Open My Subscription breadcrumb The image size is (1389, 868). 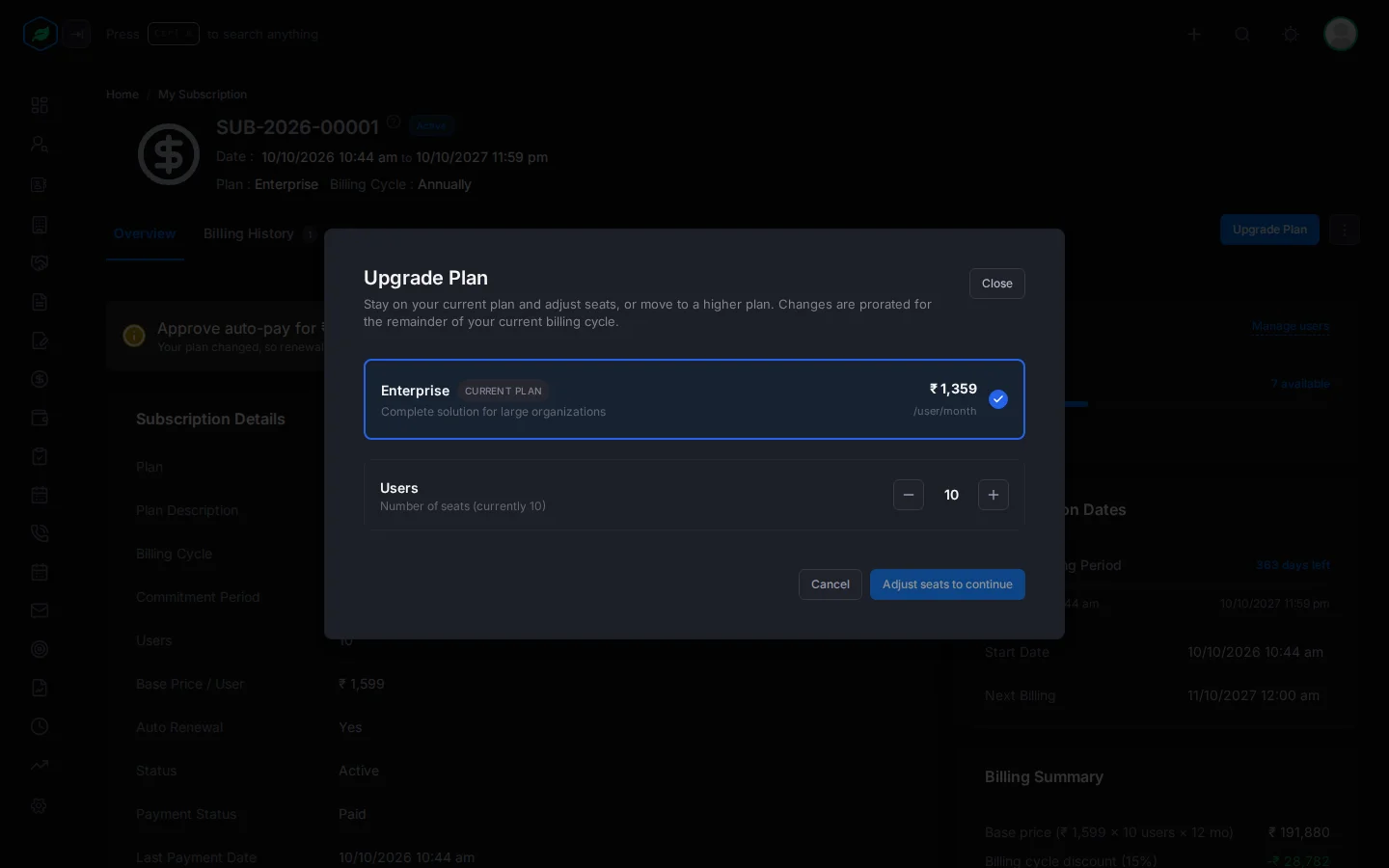203,95
